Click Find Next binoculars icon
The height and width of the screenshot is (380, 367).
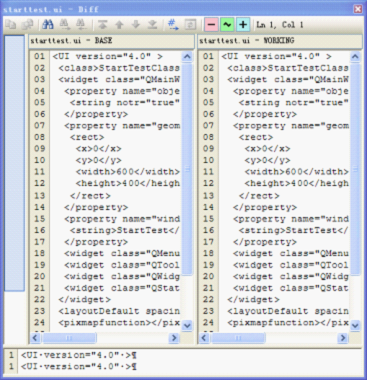pos(64,25)
